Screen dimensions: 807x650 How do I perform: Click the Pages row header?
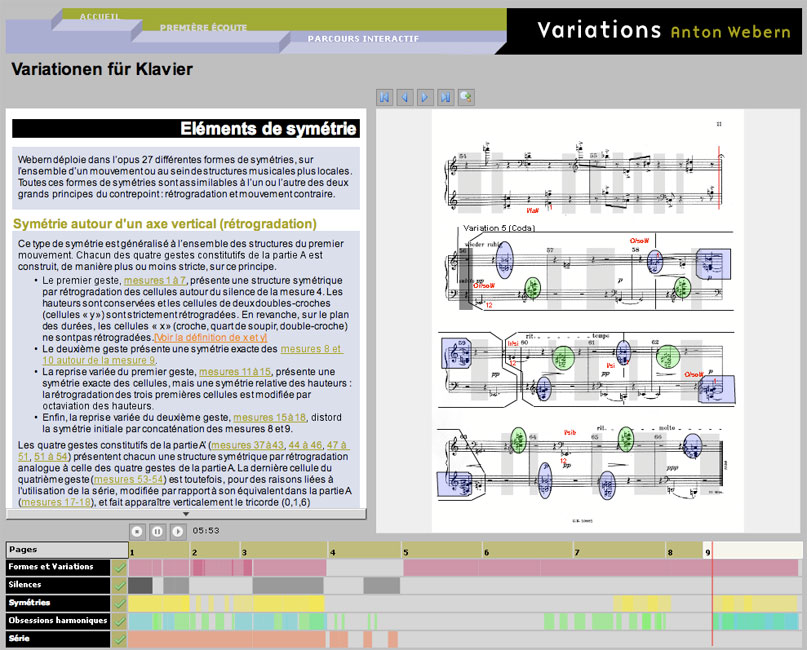(x=67, y=550)
